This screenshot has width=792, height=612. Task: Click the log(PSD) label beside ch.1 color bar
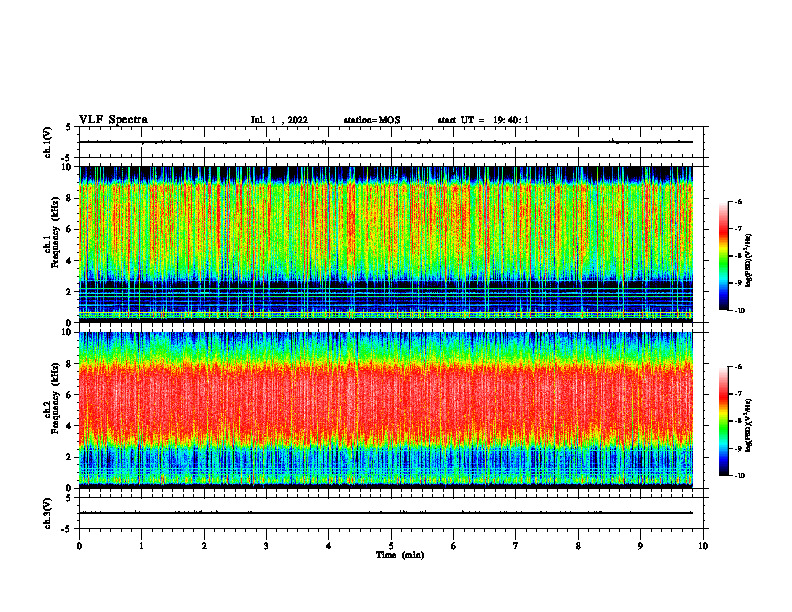pyautogui.click(x=749, y=261)
